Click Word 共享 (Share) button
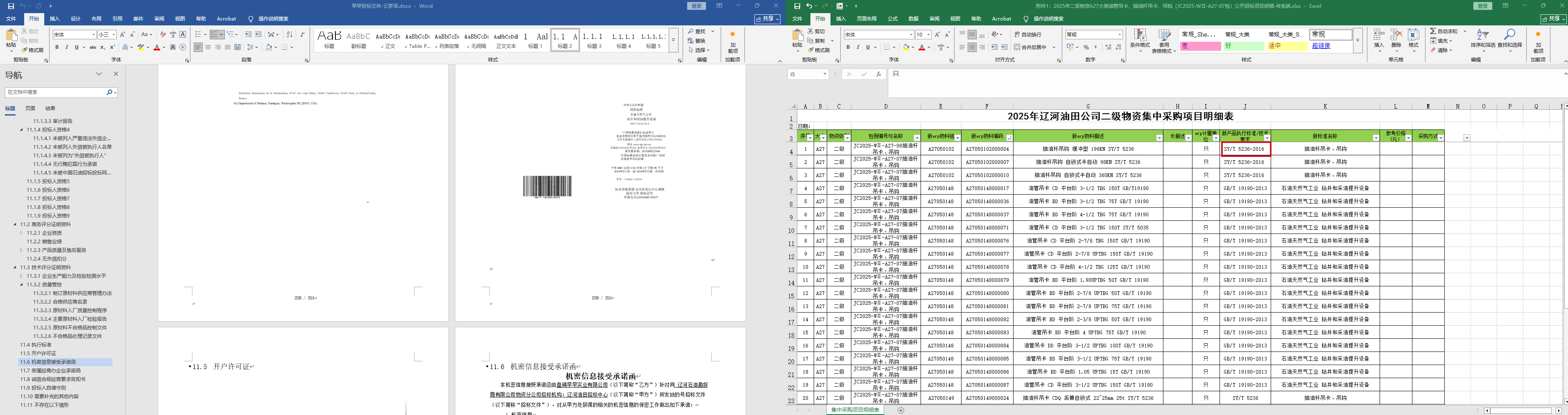The image size is (1568, 415). pos(767,19)
